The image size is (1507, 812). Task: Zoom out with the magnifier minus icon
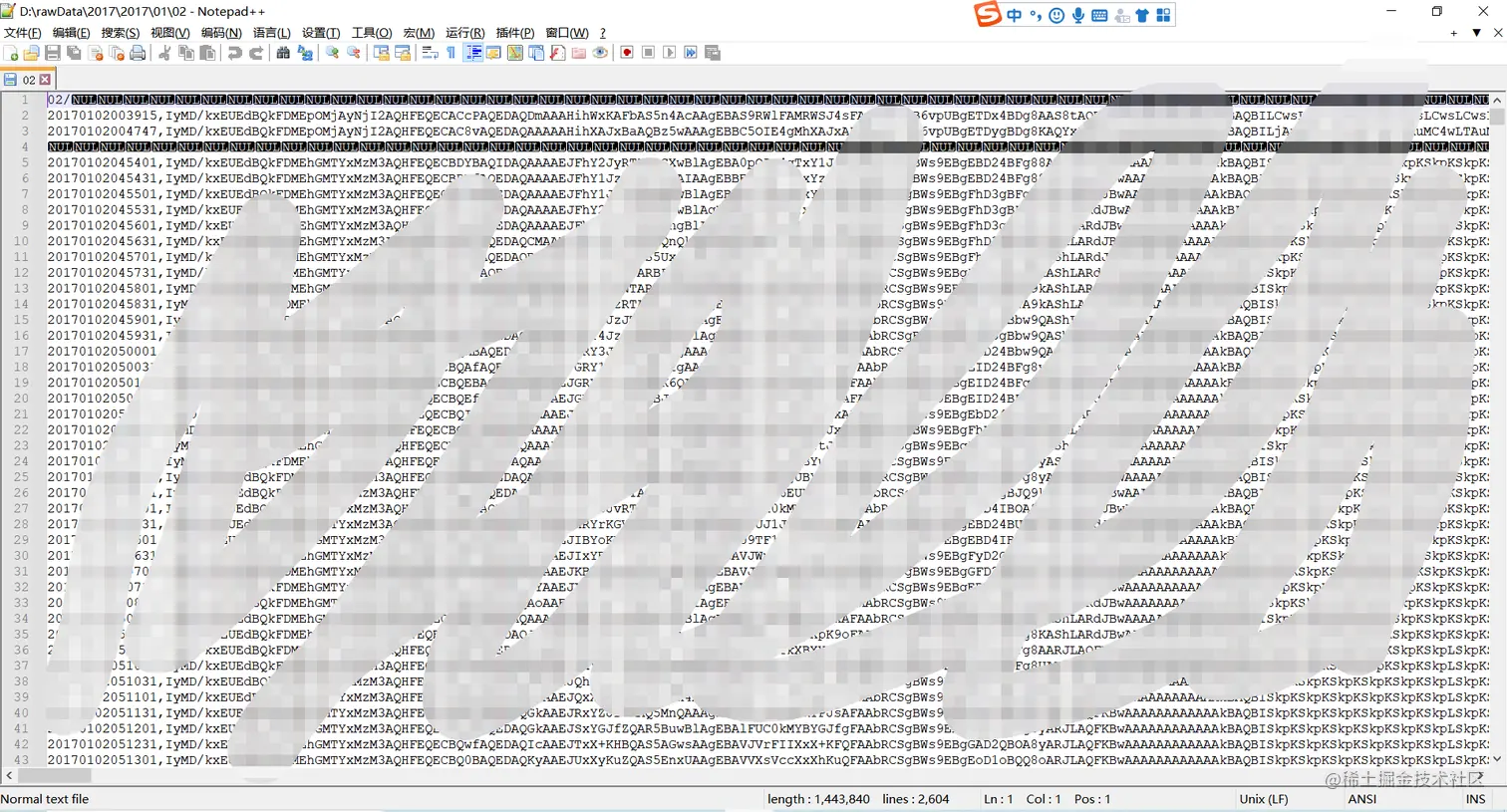coord(354,53)
